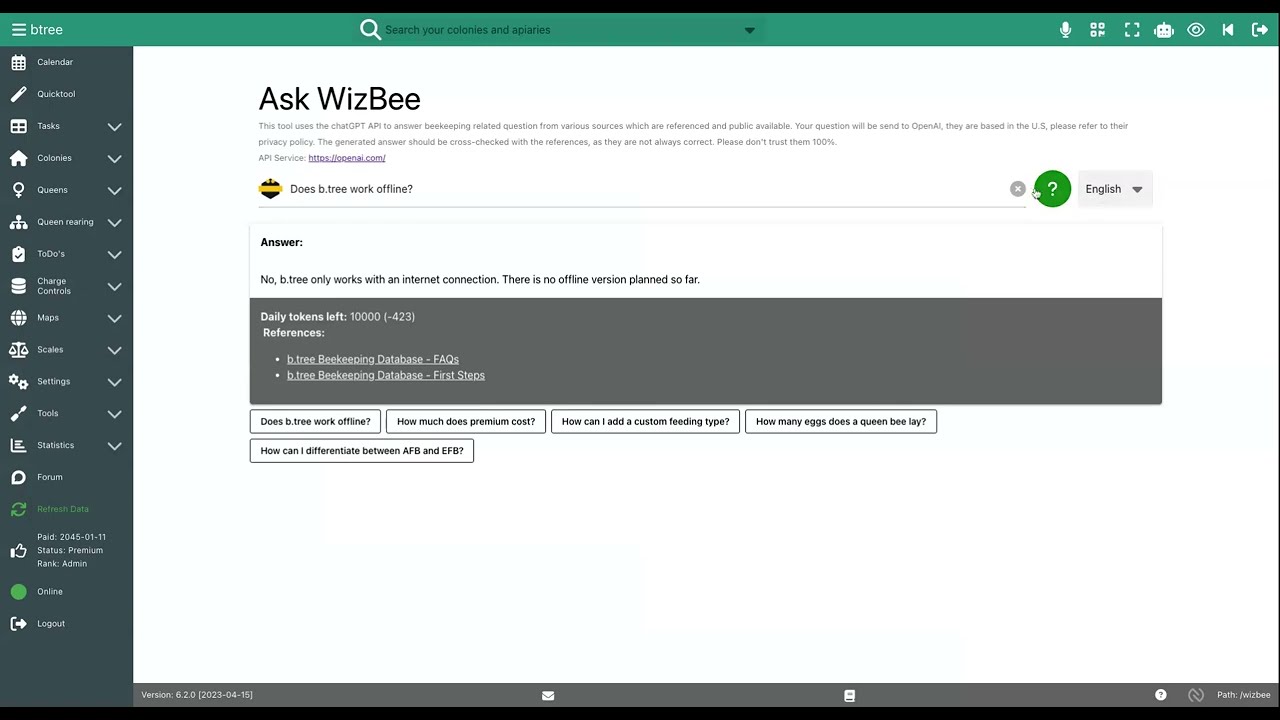This screenshot has height=720, width=1280.
Task: Click the Colonies home icon
Action: click(x=18, y=158)
